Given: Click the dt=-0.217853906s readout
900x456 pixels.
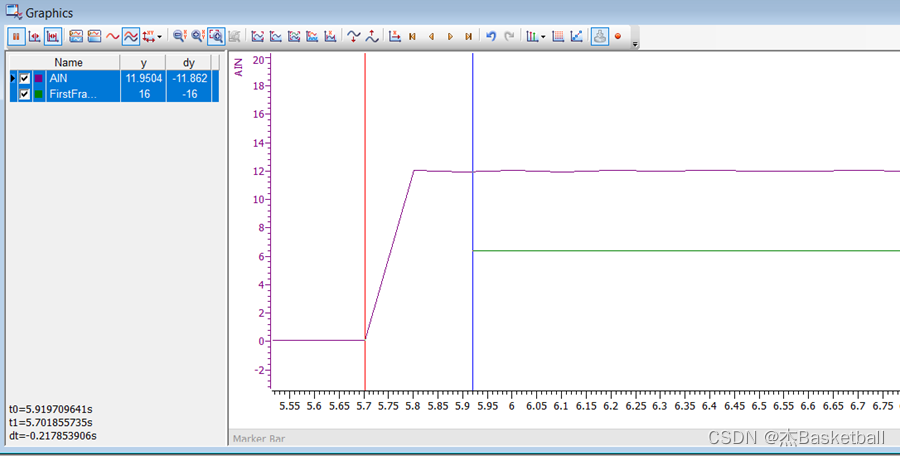Looking at the screenshot, I should (53, 436).
